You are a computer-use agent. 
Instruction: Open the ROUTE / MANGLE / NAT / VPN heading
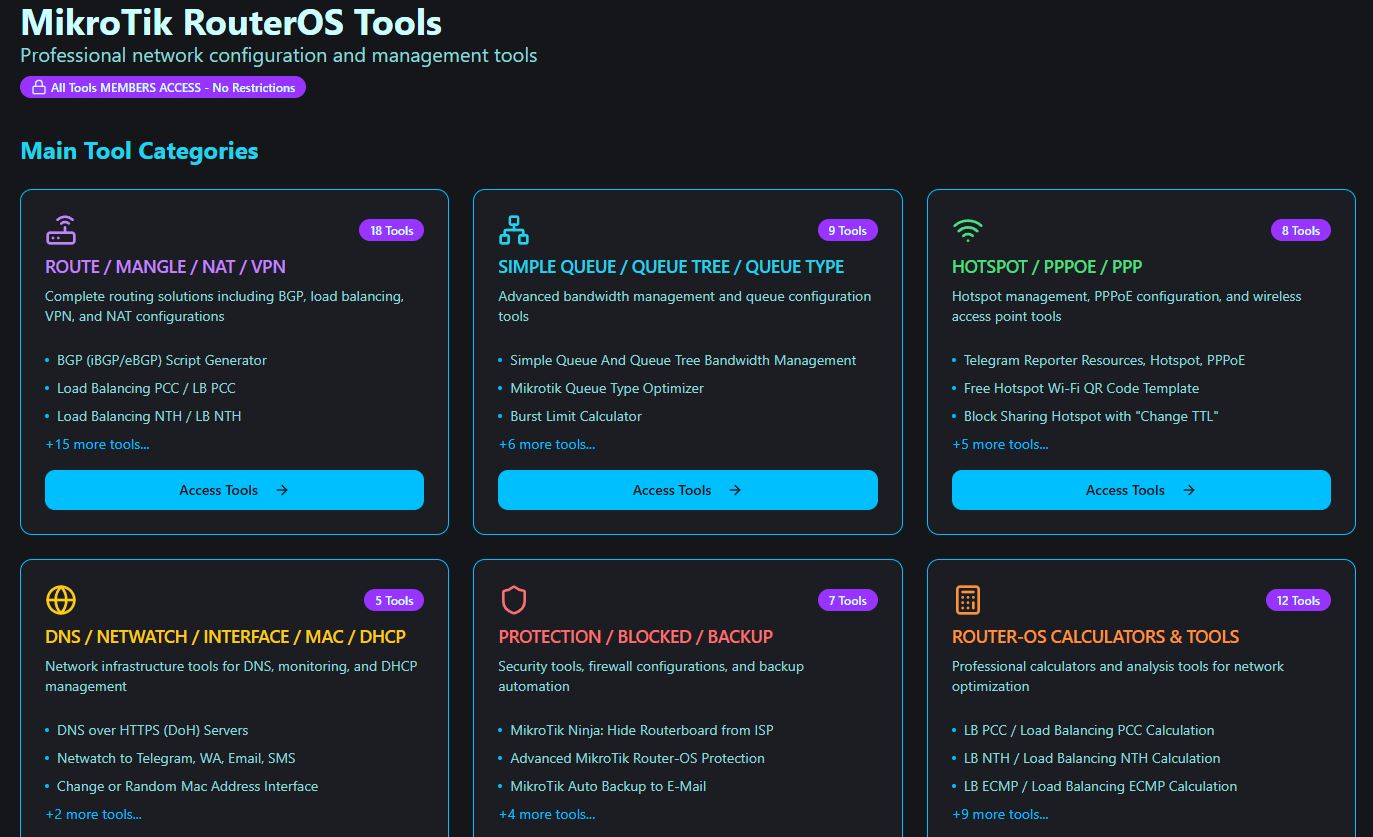tap(165, 267)
